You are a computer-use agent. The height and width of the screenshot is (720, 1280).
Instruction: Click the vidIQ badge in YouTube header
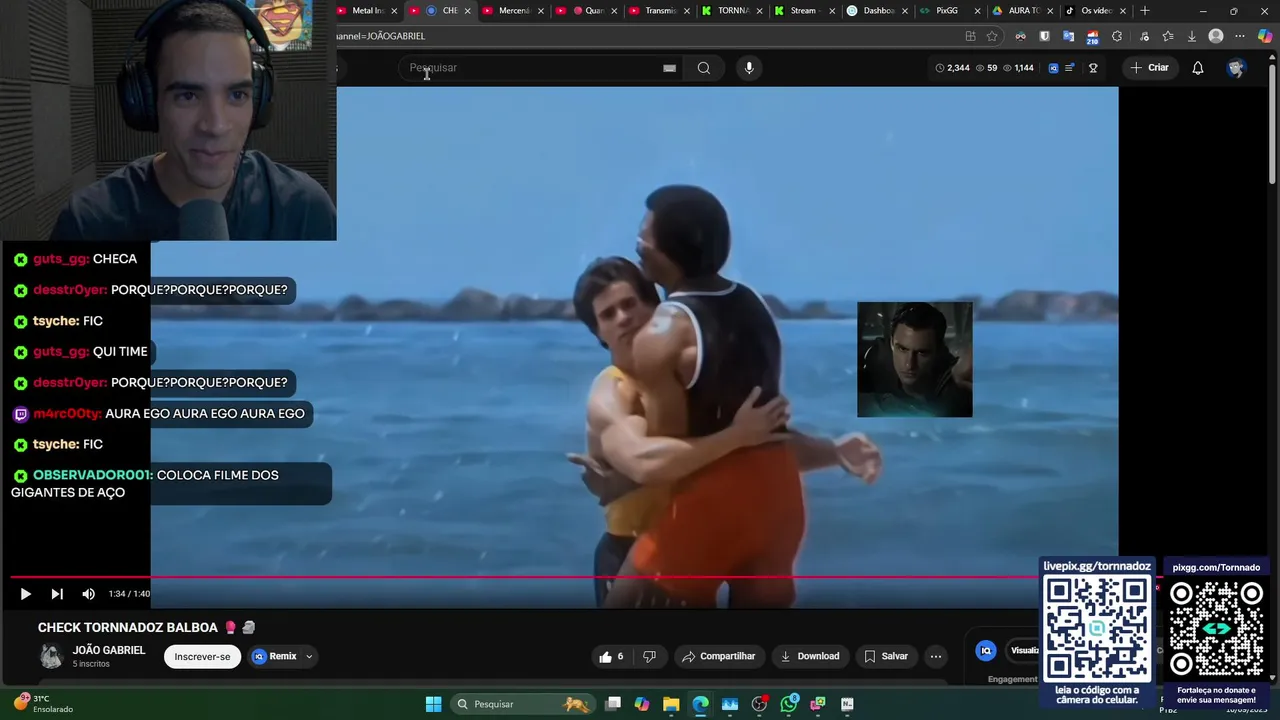pos(1053,68)
